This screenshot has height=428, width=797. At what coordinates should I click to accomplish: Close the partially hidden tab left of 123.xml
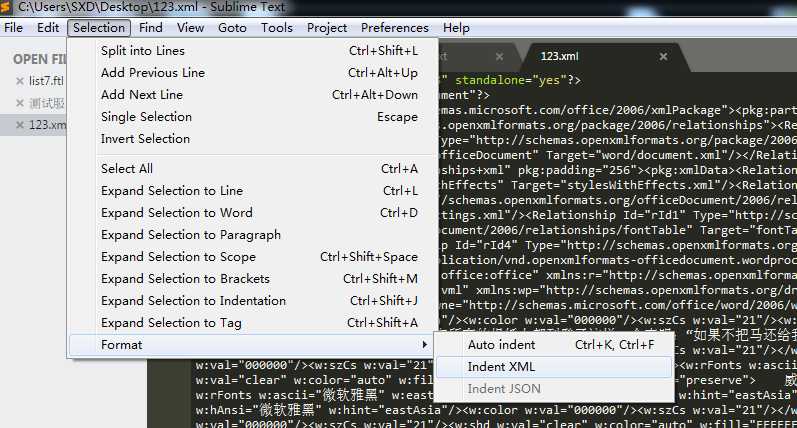click(x=500, y=56)
